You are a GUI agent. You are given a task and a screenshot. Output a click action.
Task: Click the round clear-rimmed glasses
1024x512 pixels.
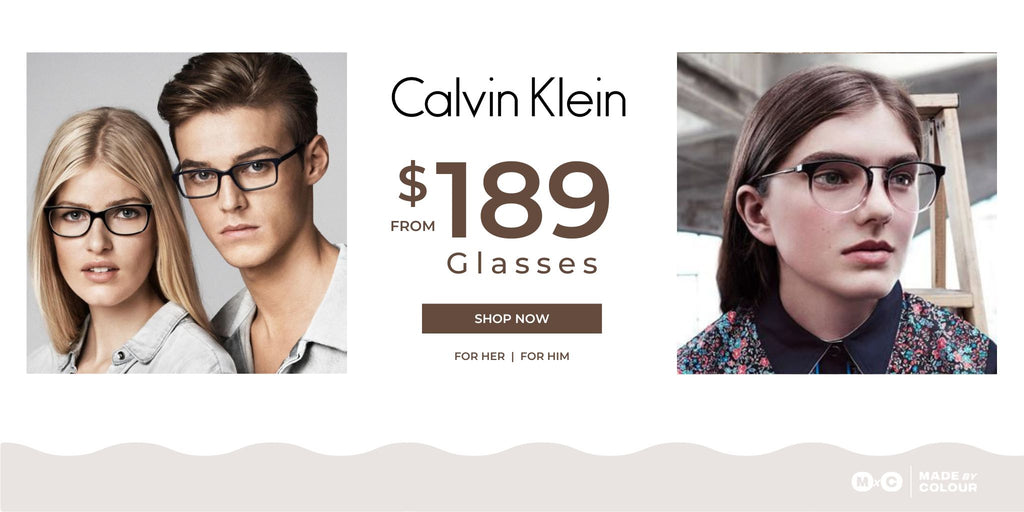(x=849, y=186)
